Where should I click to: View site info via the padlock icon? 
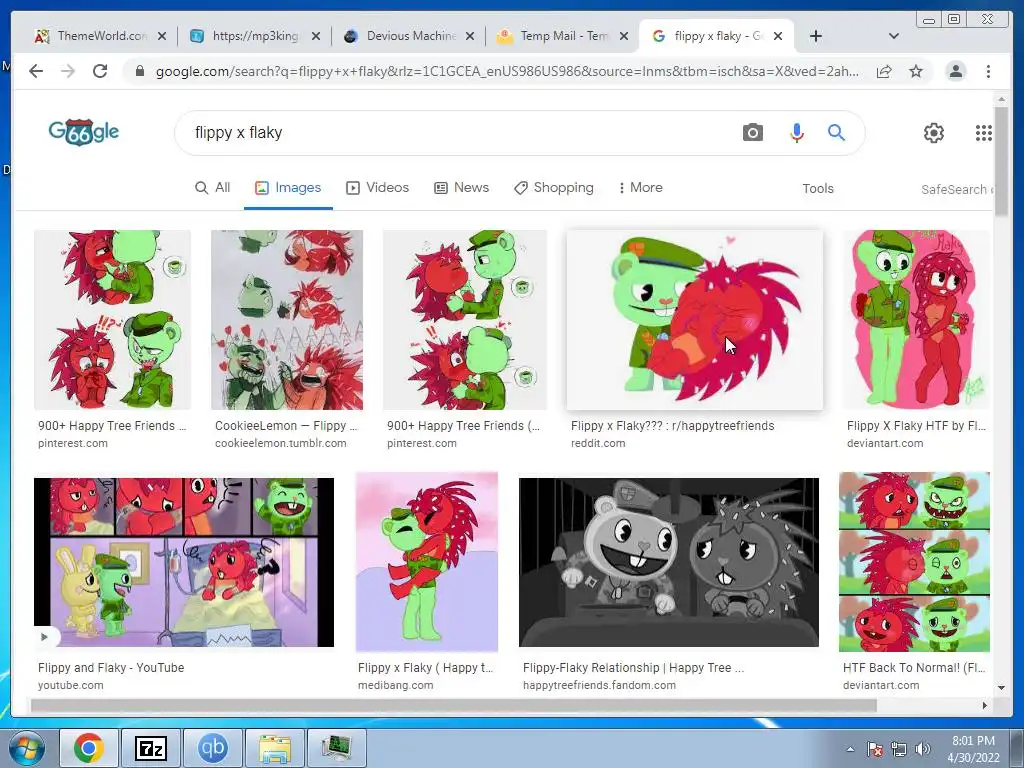coord(139,71)
